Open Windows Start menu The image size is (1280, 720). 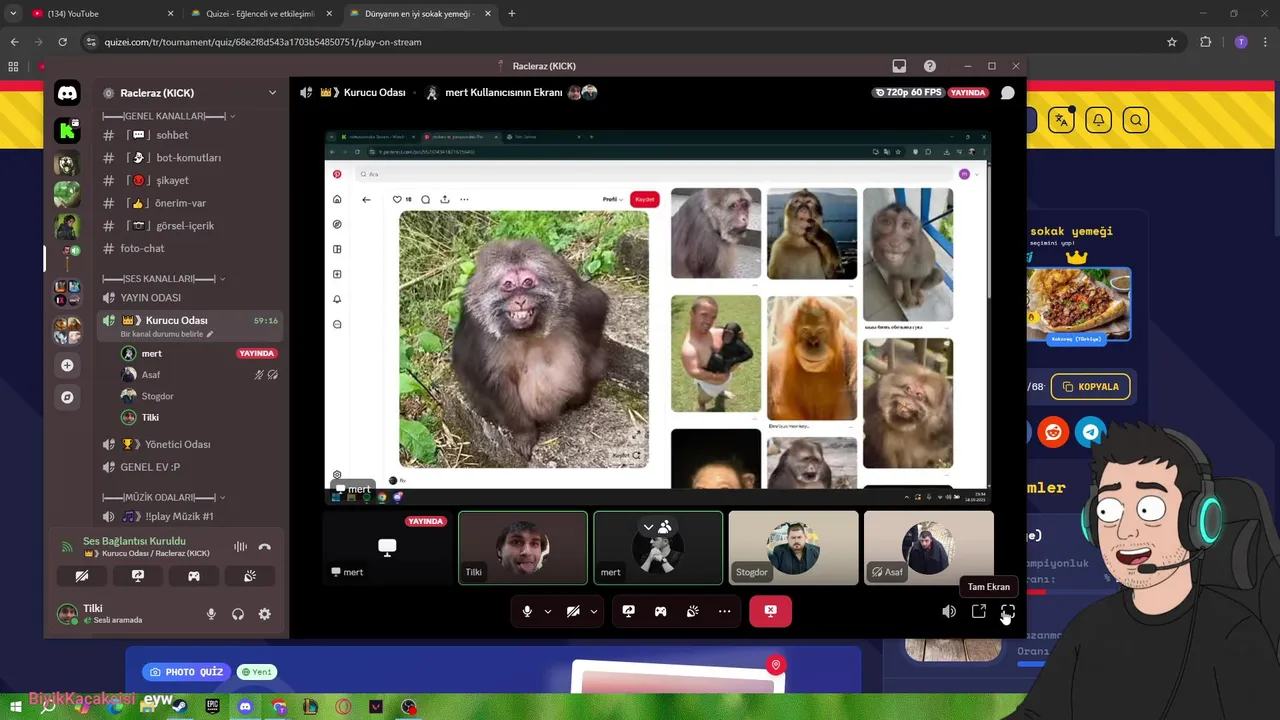pyautogui.click(x=16, y=706)
